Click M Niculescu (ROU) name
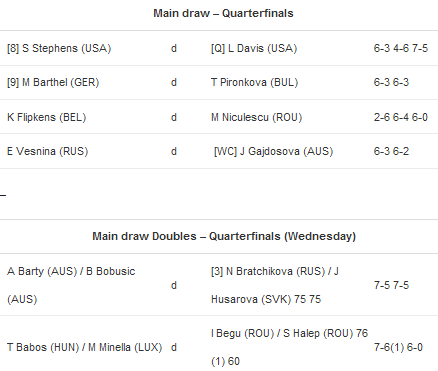 (x=257, y=117)
